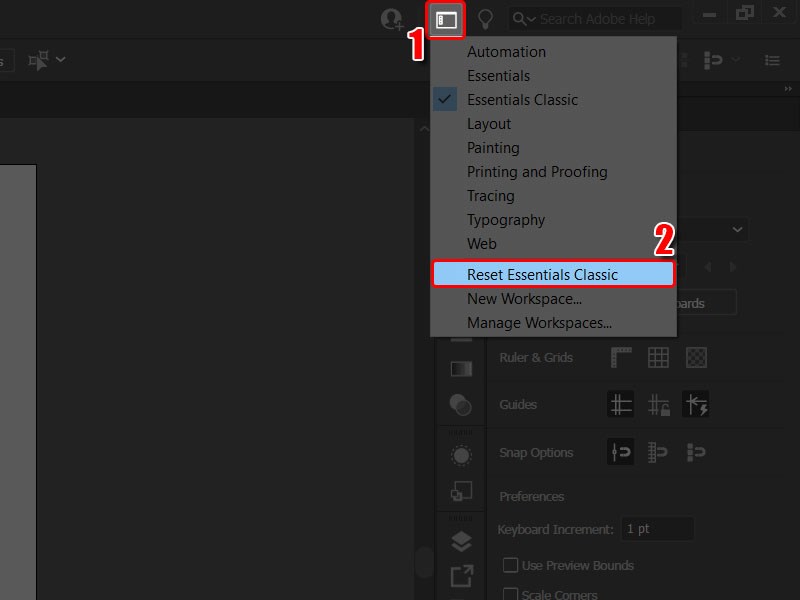Screen dimensions: 800x600
Task: Check the Use Preview Bounds checkbox
Action: (x=510, y=565)
